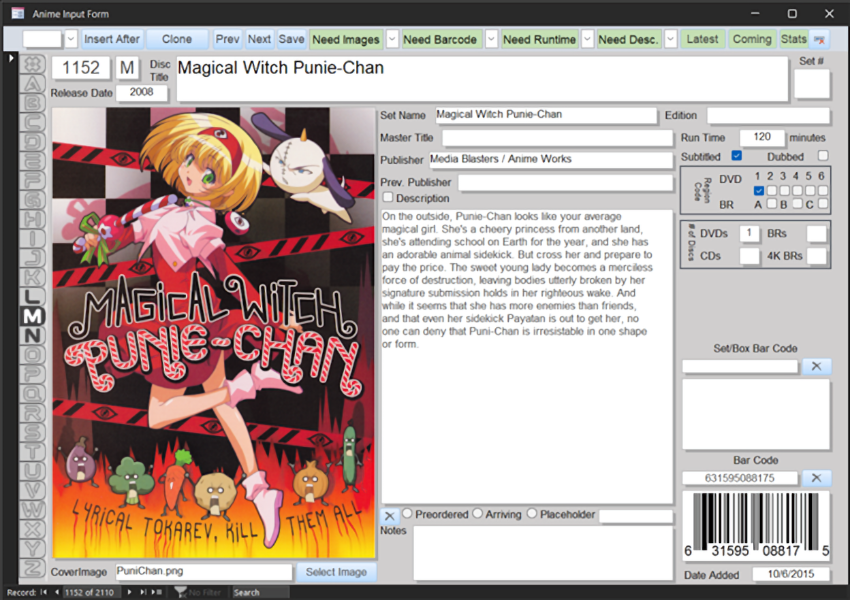Check BR region C checkbox
This screenshot has width=850, height=600.
pos(823,204)
